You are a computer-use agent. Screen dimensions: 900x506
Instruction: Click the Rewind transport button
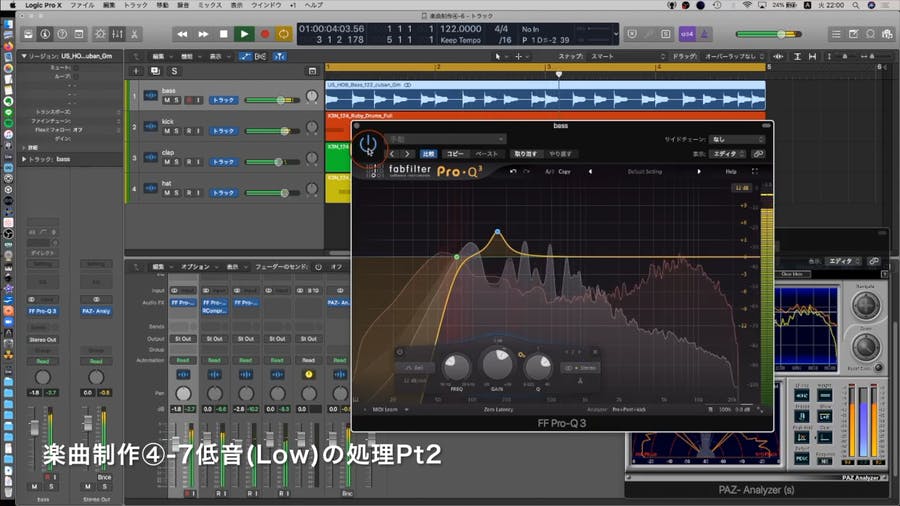pos(182,34)
